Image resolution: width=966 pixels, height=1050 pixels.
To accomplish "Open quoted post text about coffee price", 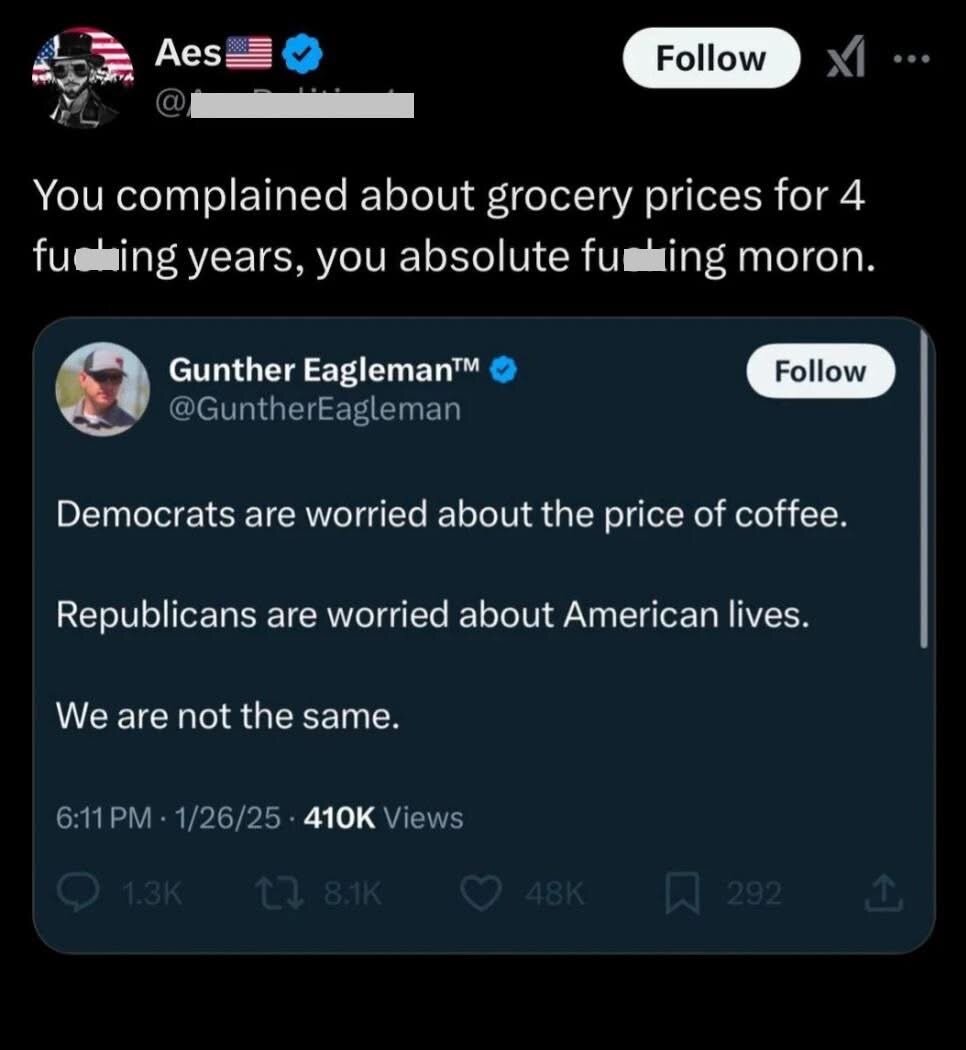I will 451,515.
